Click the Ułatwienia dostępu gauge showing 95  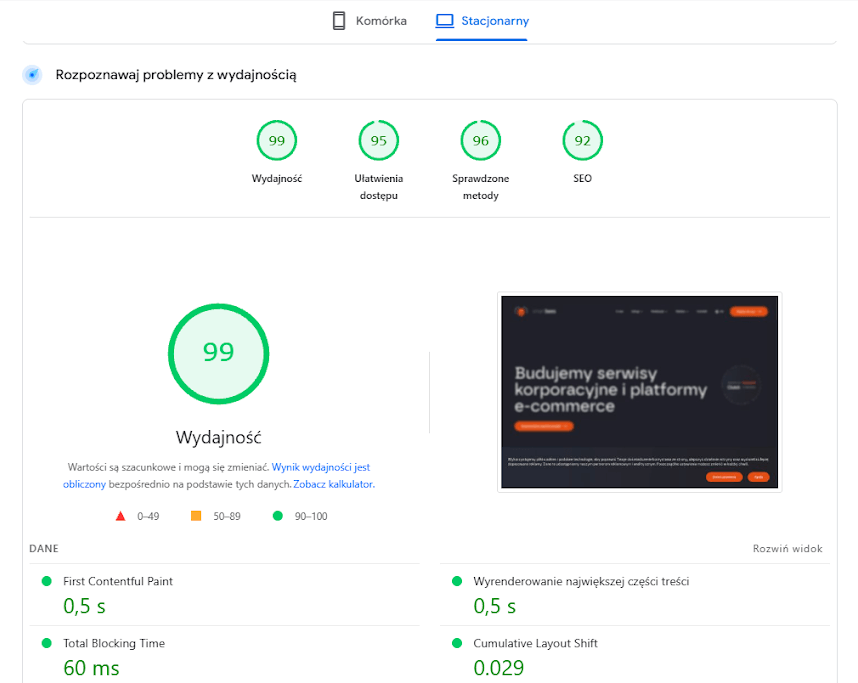point(379,140)
